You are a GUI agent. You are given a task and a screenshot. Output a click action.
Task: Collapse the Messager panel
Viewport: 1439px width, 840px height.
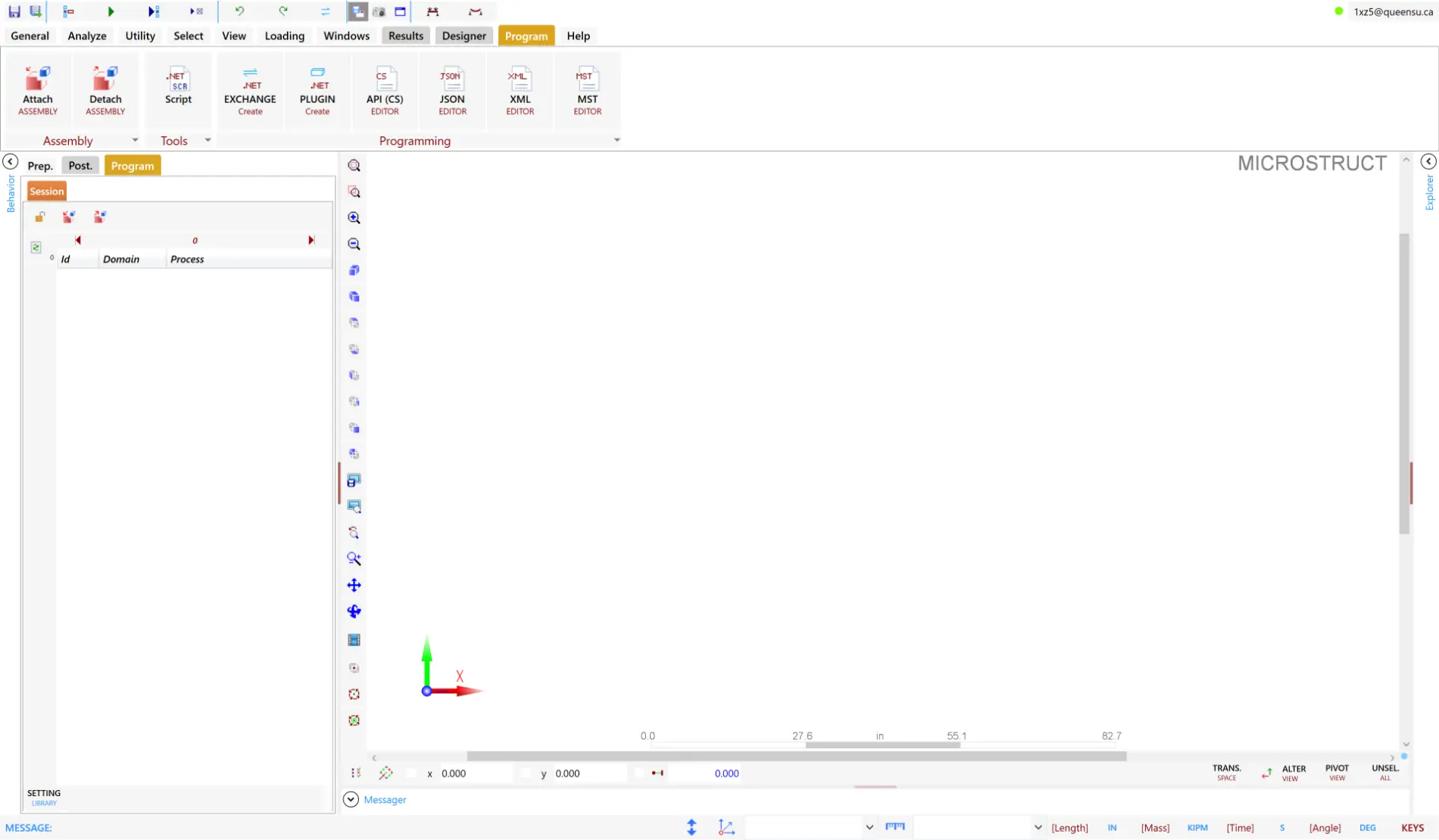click(x=351, y=800)
